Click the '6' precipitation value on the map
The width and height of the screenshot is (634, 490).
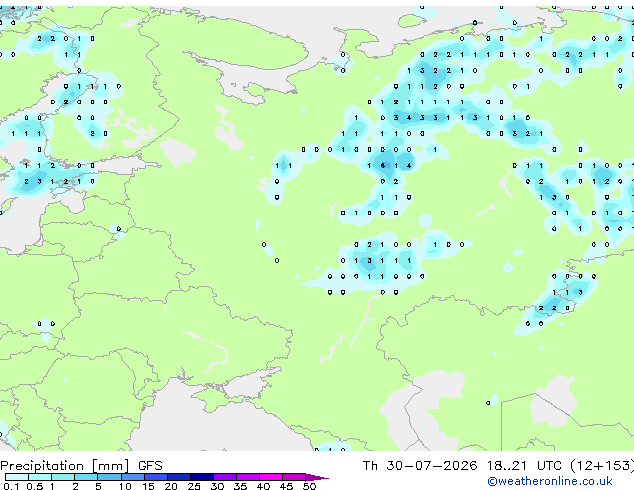coord(383,165)
